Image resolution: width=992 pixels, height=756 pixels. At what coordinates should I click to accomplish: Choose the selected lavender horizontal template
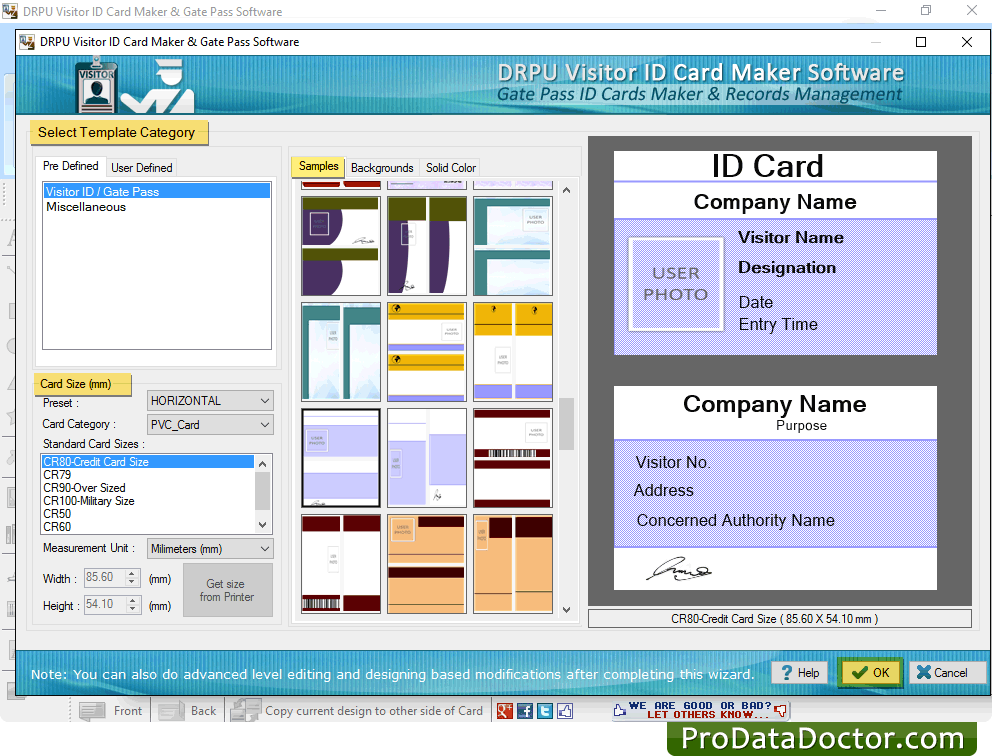pyautogui.click(x=341, y=458)
